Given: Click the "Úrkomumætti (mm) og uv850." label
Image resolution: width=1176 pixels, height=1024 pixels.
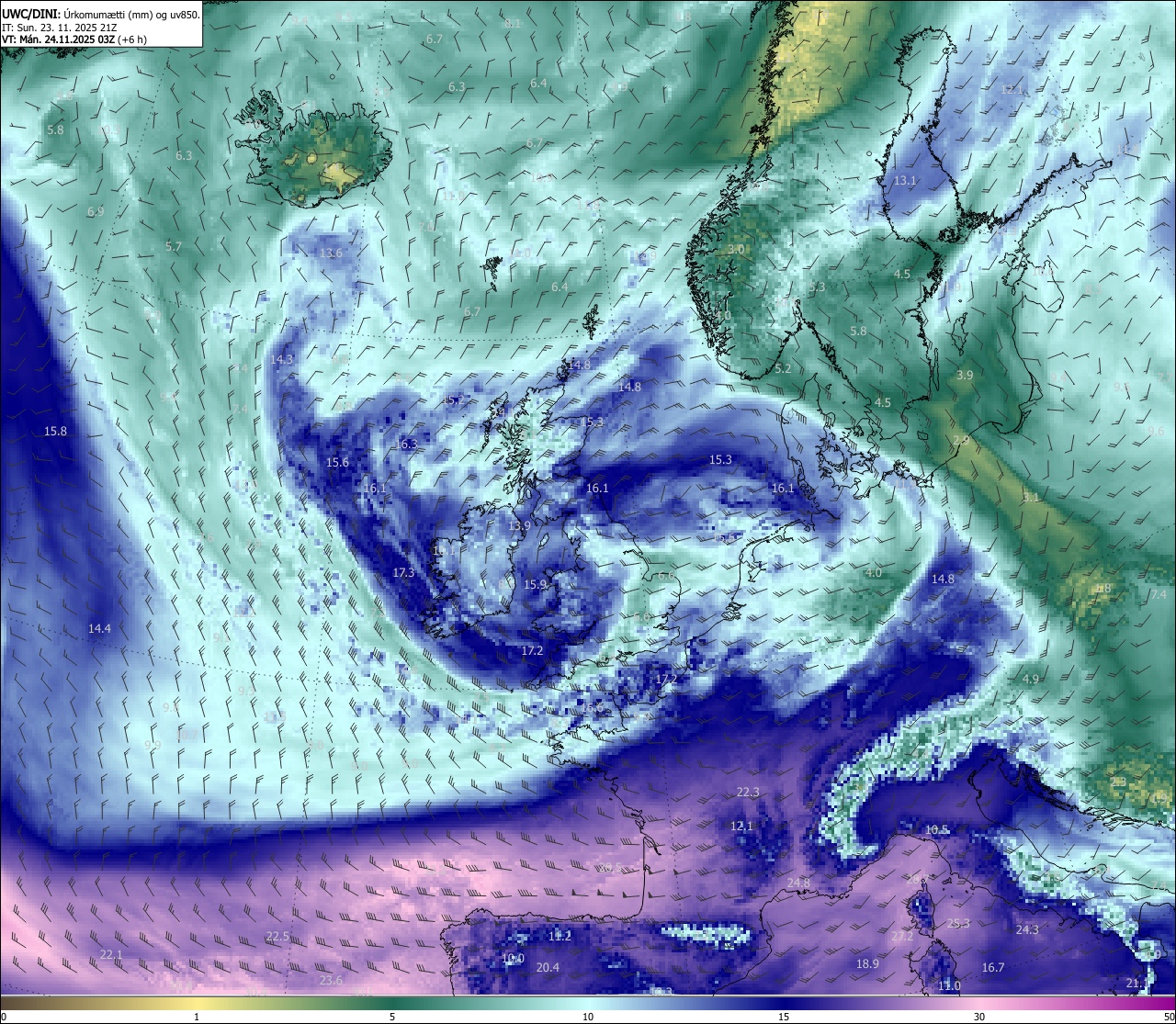Looking at the screenshot, I should (x=131, y=14).
